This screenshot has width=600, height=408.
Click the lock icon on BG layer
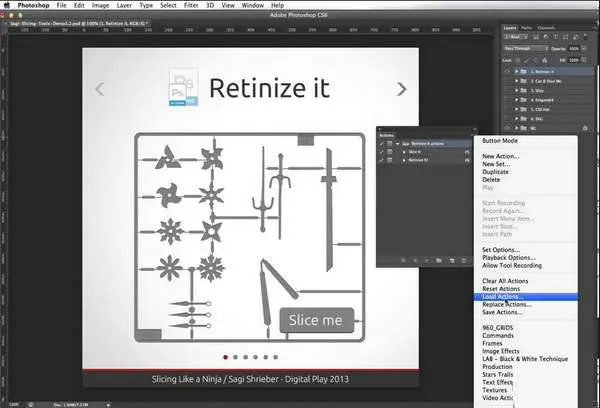point(585,129)
